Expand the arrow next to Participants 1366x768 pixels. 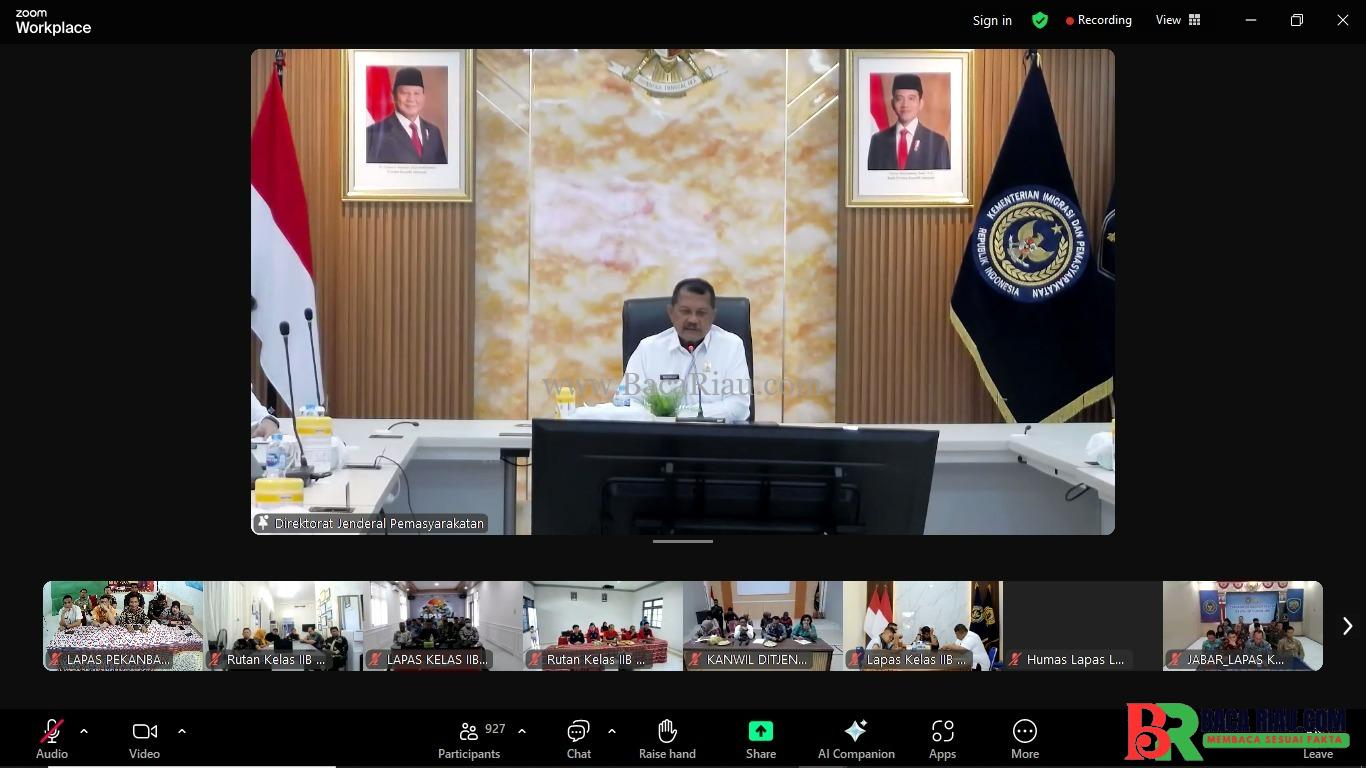[x=522, y=731]
